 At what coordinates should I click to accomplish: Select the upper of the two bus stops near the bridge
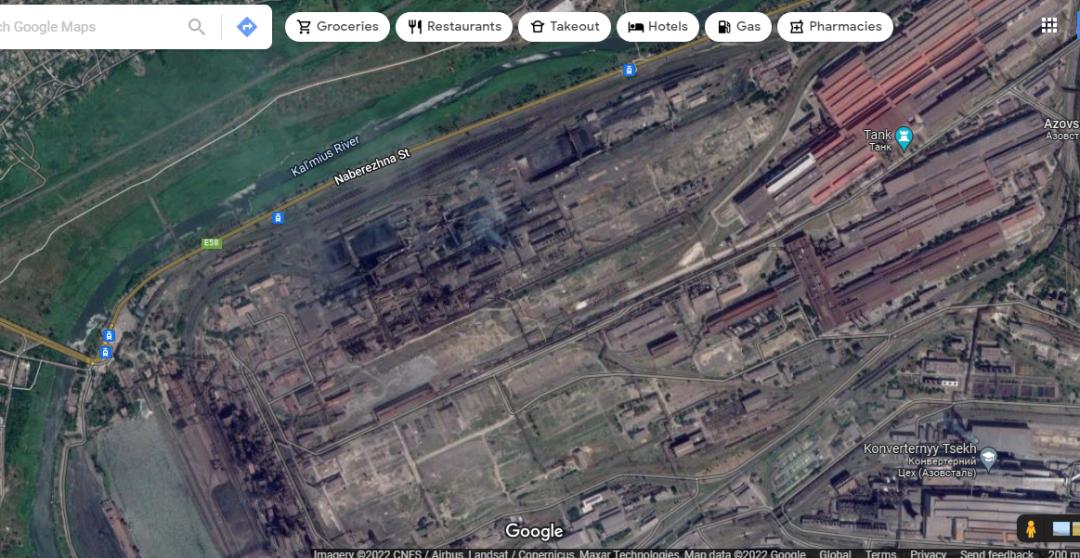click(108, 335)
